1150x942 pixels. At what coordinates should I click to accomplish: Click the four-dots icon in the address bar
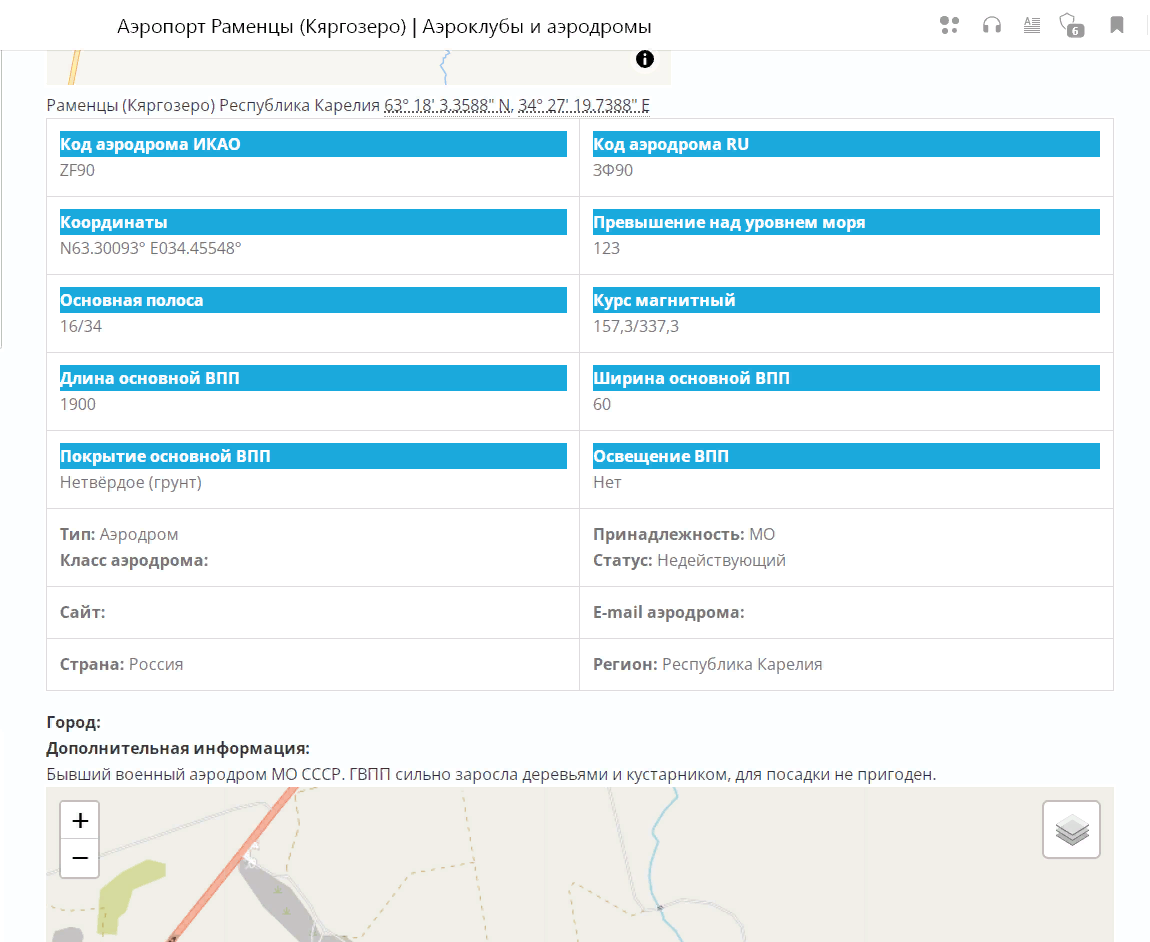click(949, 26)
